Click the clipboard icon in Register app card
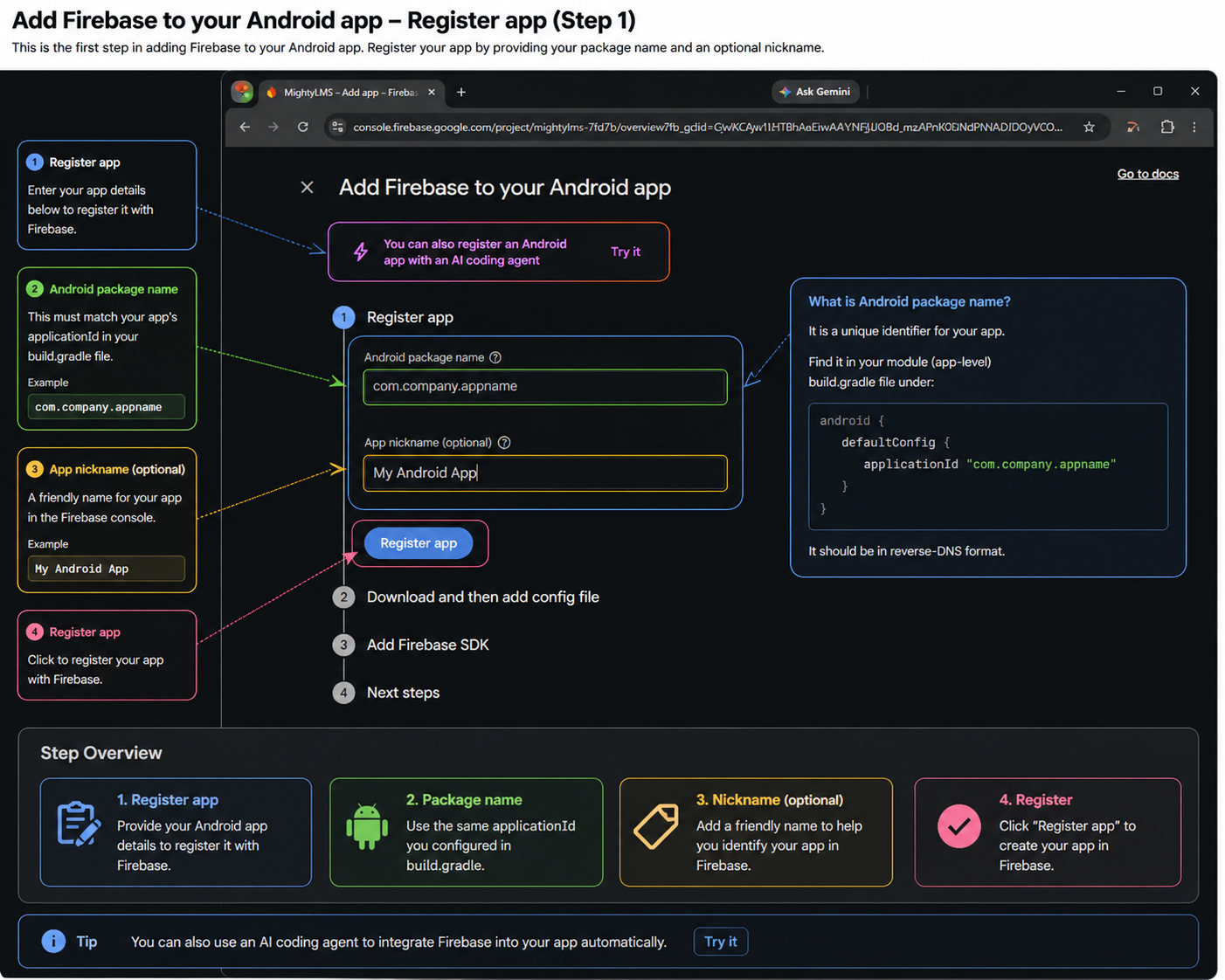This screenshot has height=980, width=1225. tap(79, 824)
